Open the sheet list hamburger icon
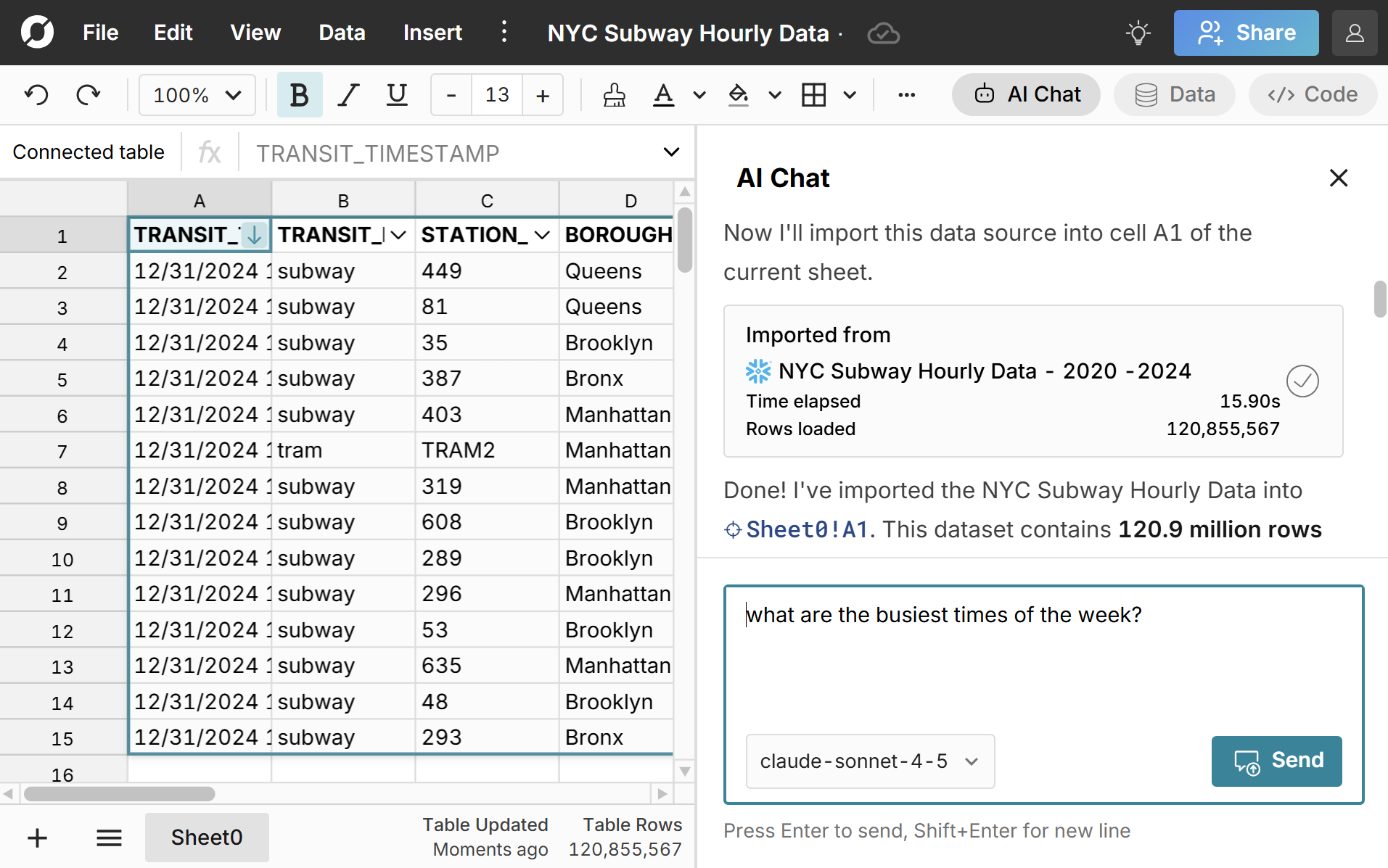This screenshot has height=868, width=1388. click(x=109, y=838)
